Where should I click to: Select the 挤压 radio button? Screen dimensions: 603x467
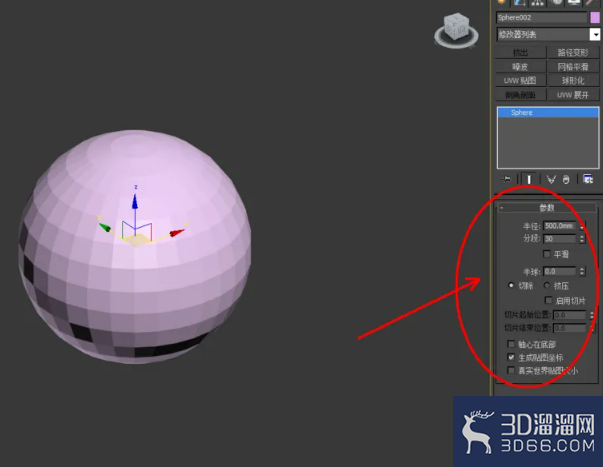547,285
